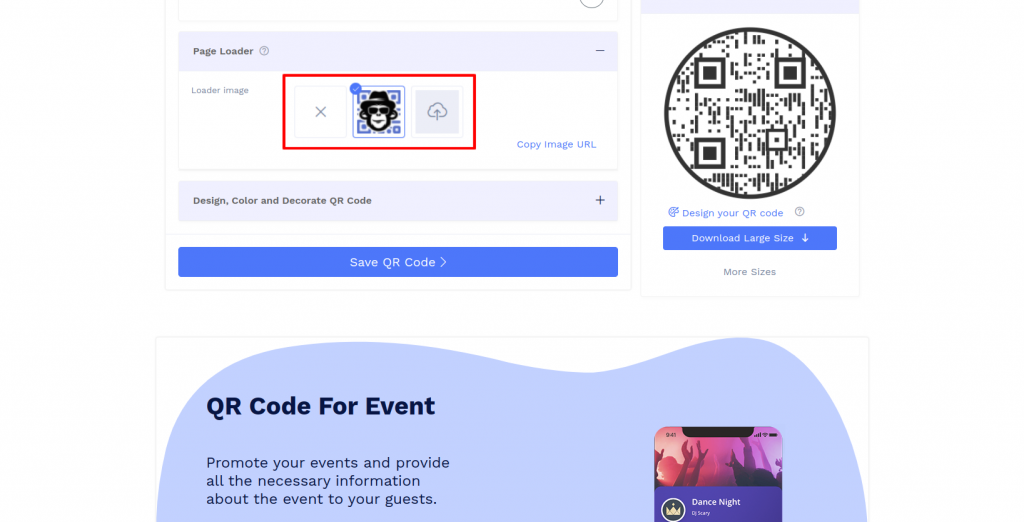Click the blue checkmark on selected loader
The height and width of the screenshot is (522, 1024).
pos(355,89)
